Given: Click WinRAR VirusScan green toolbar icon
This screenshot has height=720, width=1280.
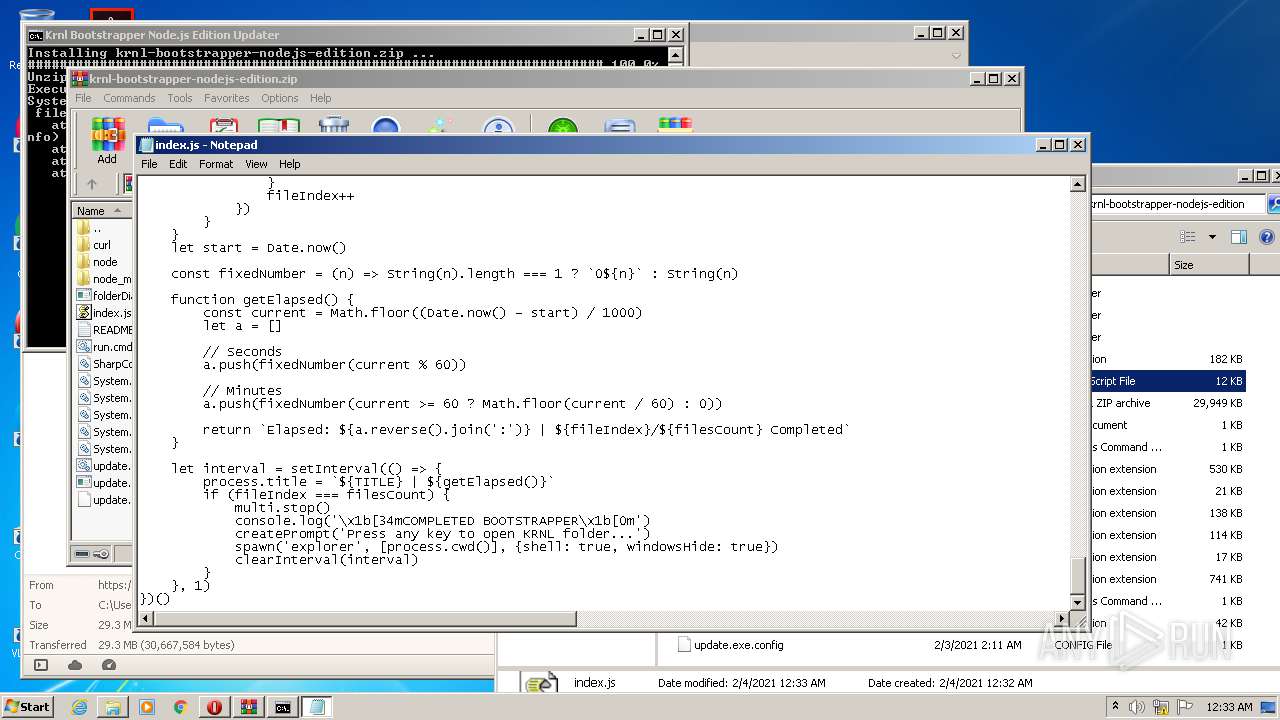Looking at the screenshot, I should [x=563, y=126].
